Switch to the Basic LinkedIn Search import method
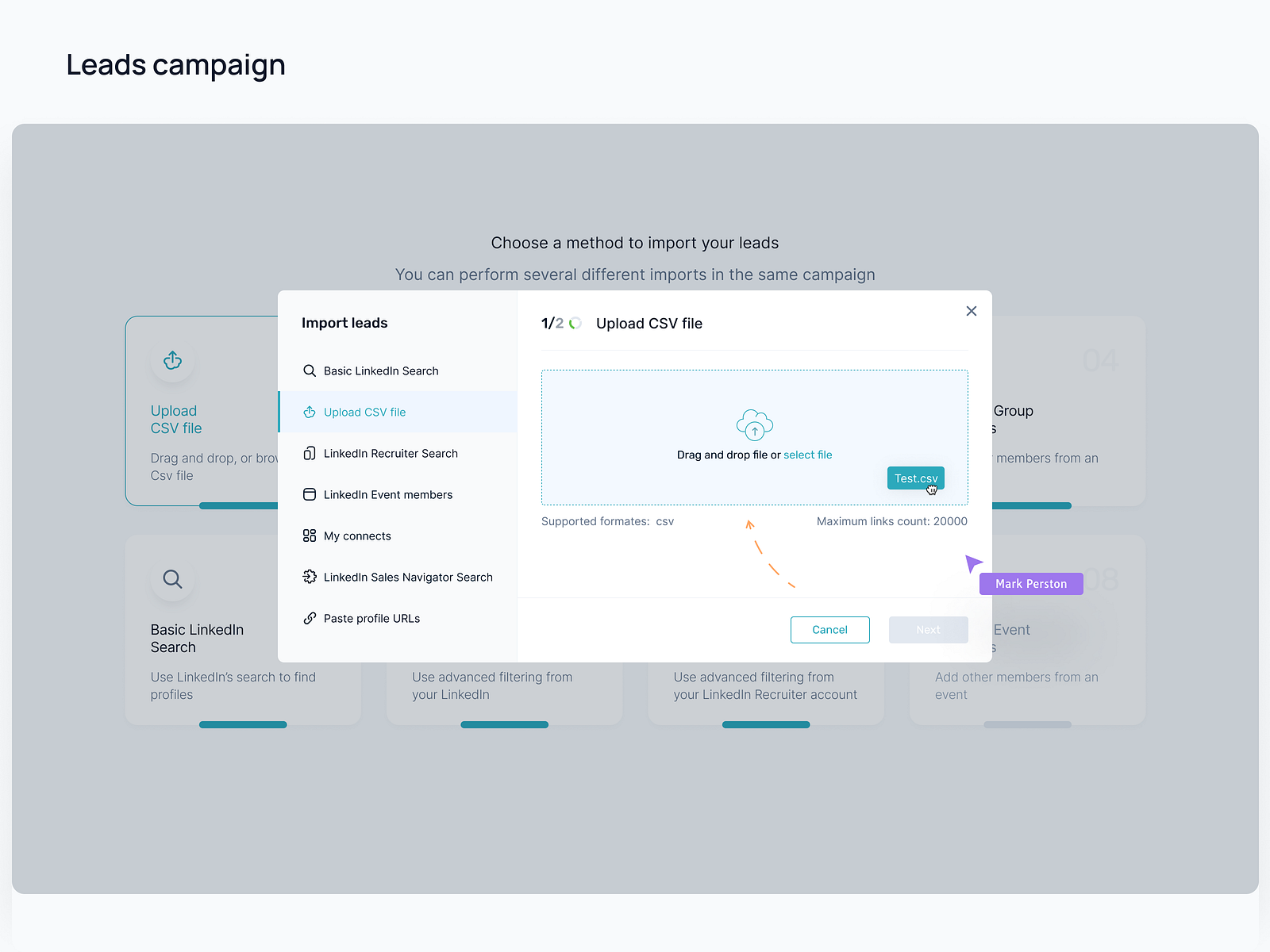 [380, 370]
